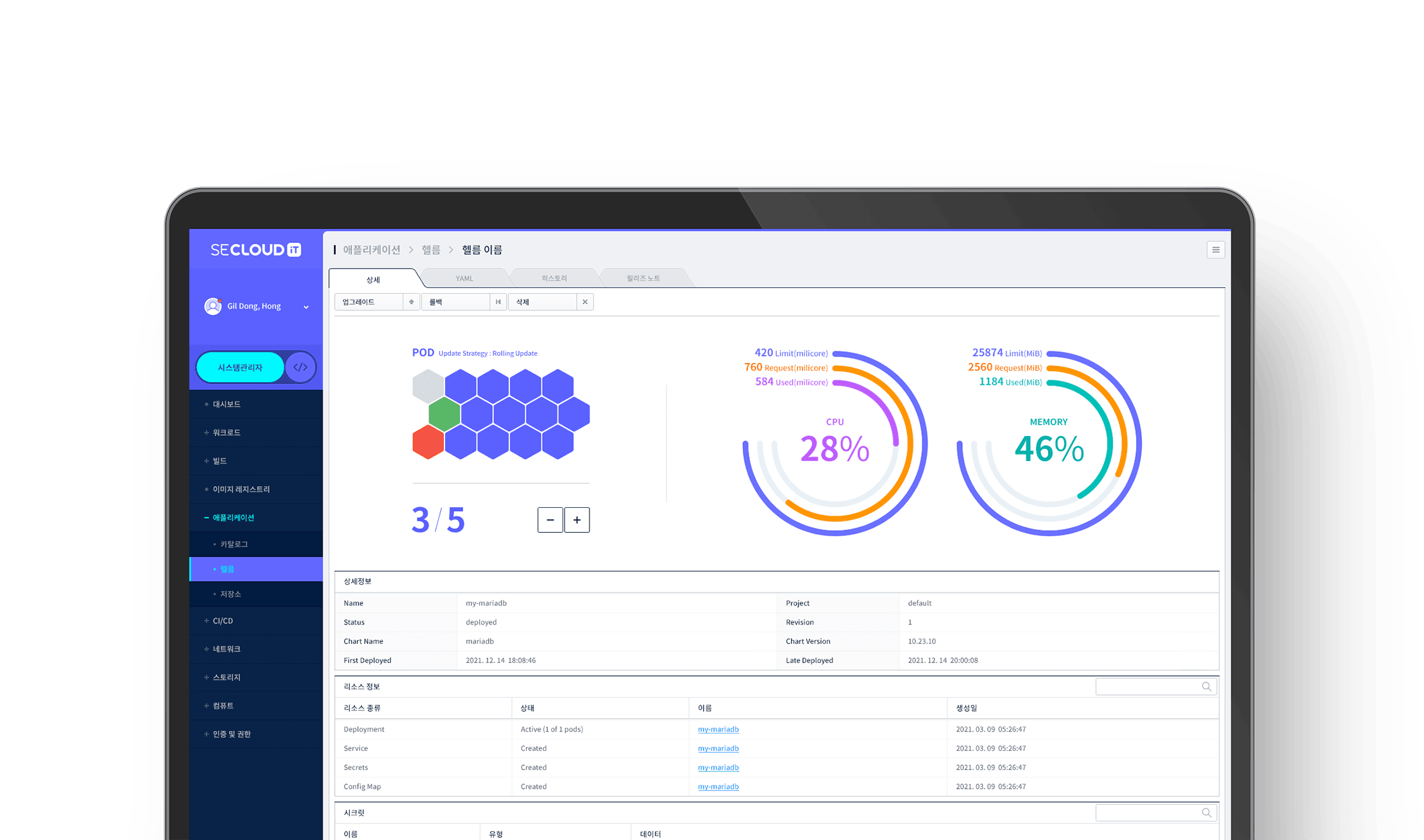Select the red failed pod hexagon
This screenshot has width=1424, height=840.
click(428, 442)
